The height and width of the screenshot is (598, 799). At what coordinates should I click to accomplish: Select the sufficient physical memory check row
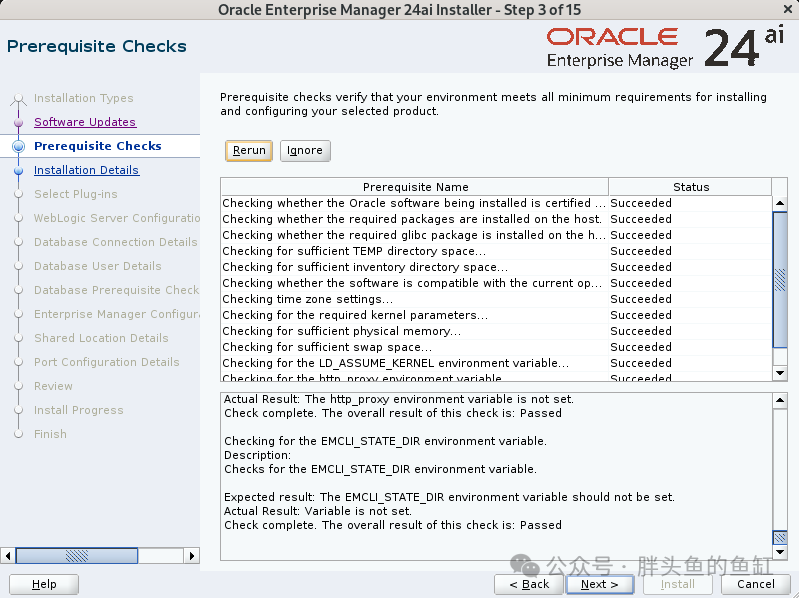496,331
